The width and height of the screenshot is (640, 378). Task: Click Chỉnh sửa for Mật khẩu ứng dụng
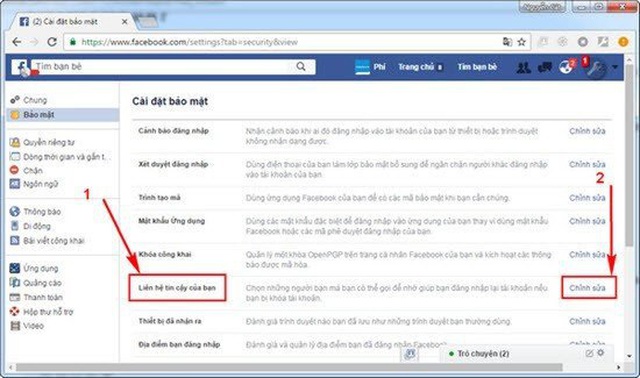click(x=587, y=221)
